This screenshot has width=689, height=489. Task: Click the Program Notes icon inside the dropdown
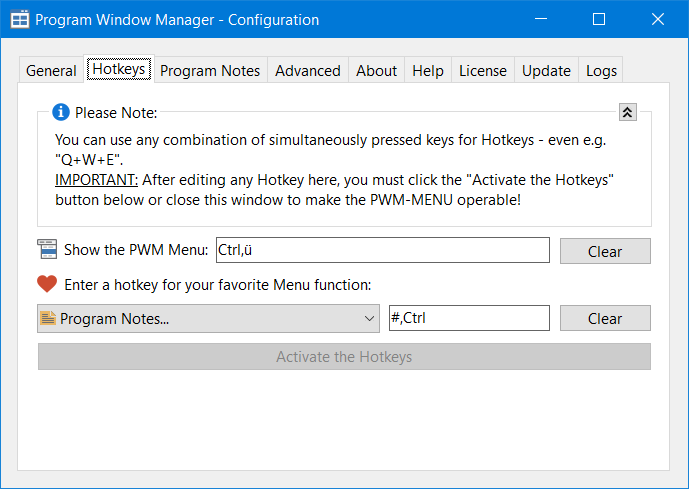tap(48, 319)
